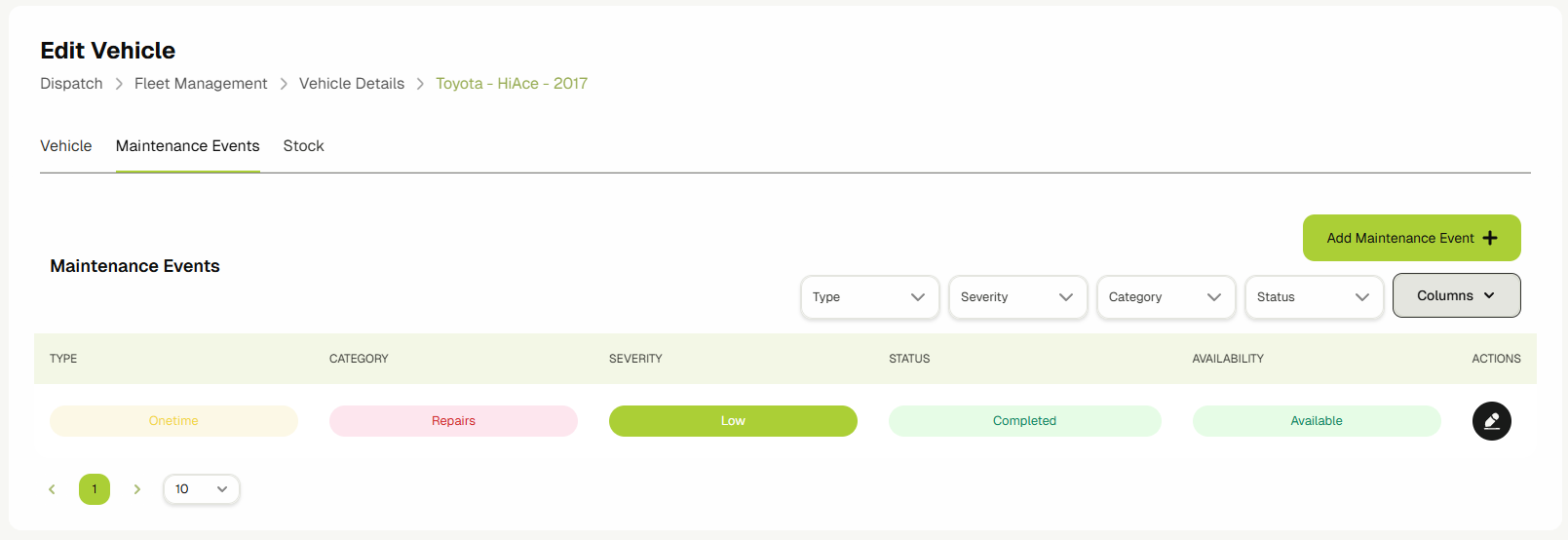Viewport: 1568px width, 540px height.
Task: Switch to the Vehicle tab
Action: point(66,146)
